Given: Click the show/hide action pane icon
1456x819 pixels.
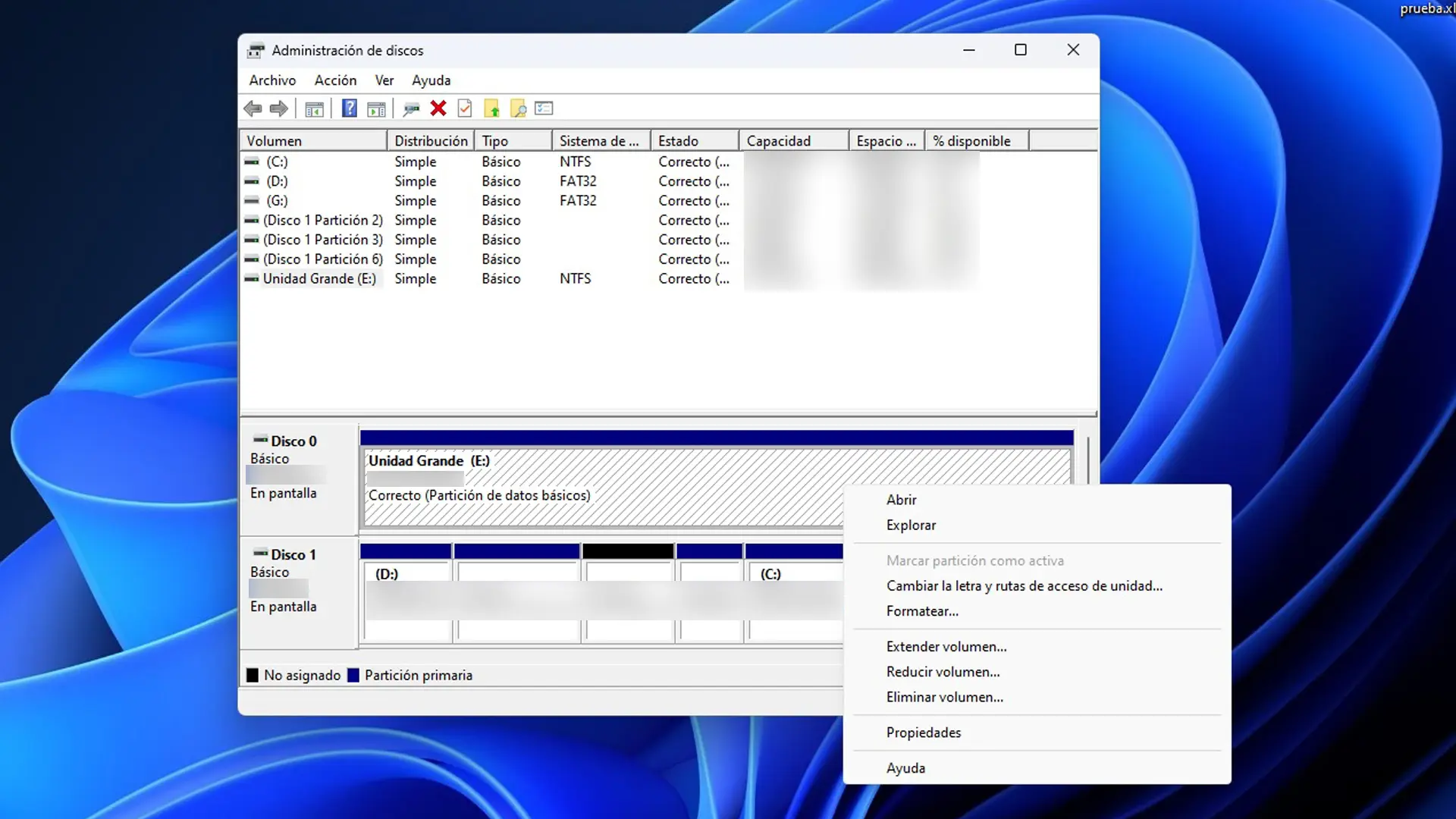Looking at the screenshot, I should (x=376, y=108).
